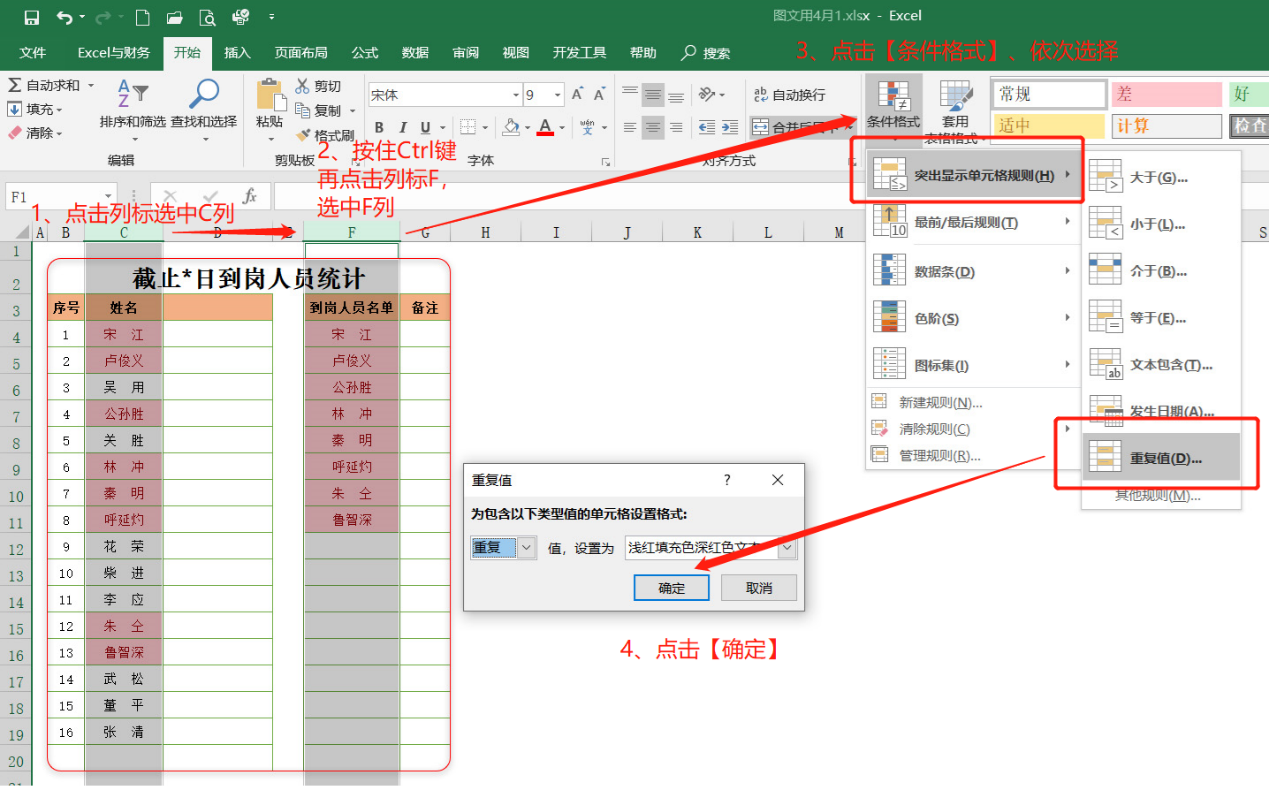1269x790 pixels.
Task: Open the 文件 (File) tab
Action: (33, 53)
